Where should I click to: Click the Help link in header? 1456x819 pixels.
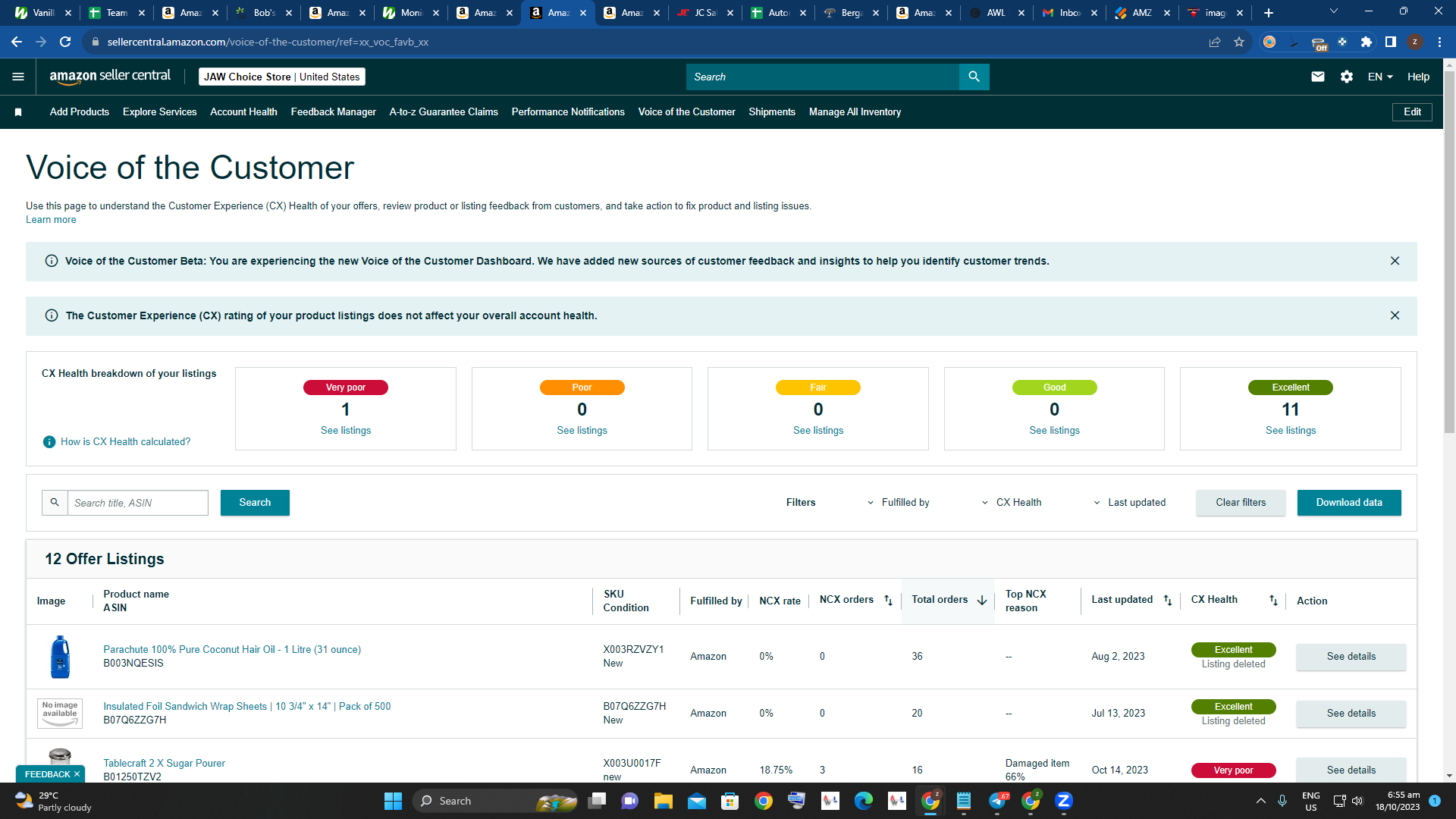[x=1418, y=77]
